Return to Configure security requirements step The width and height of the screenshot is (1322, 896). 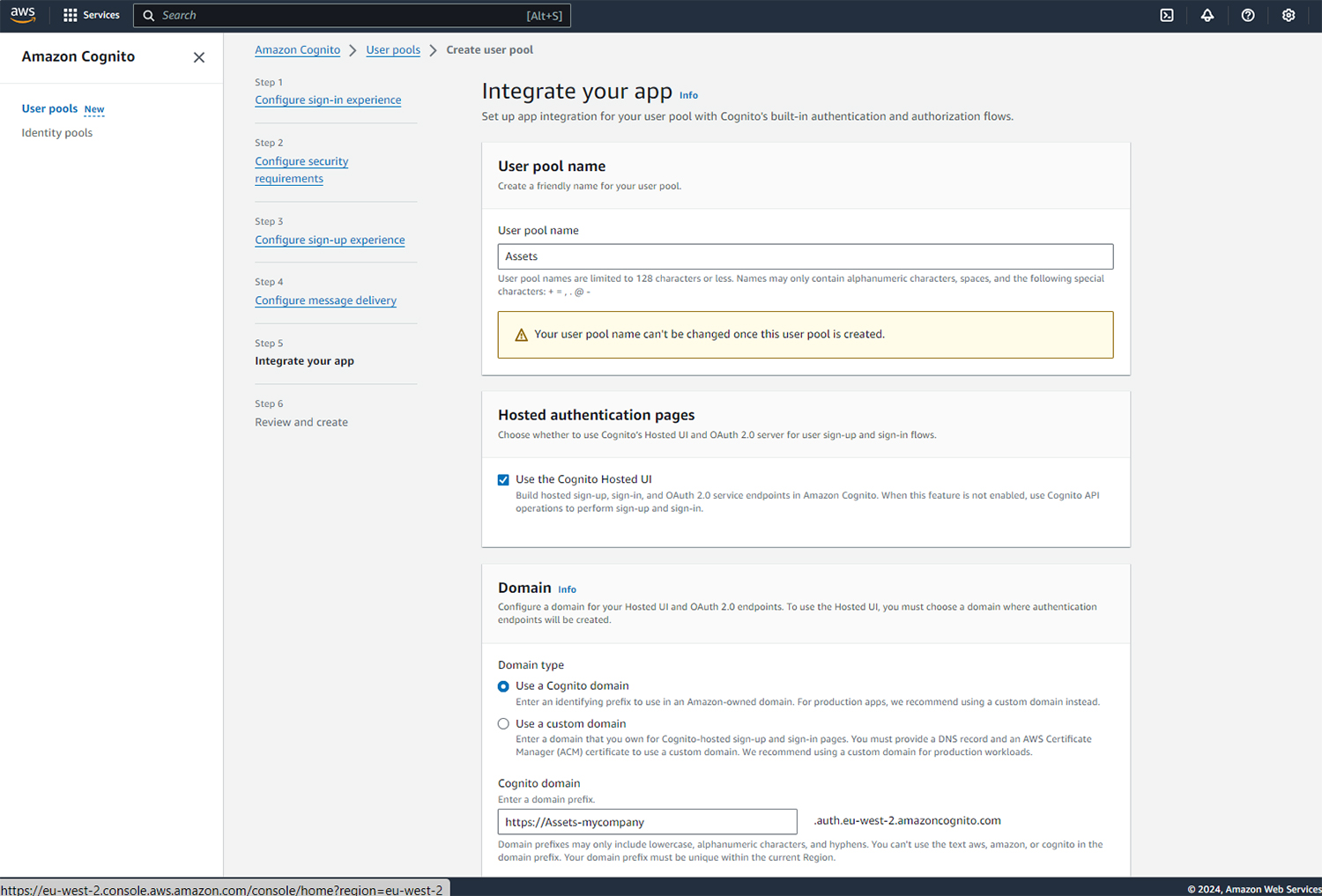pos(301,170)
